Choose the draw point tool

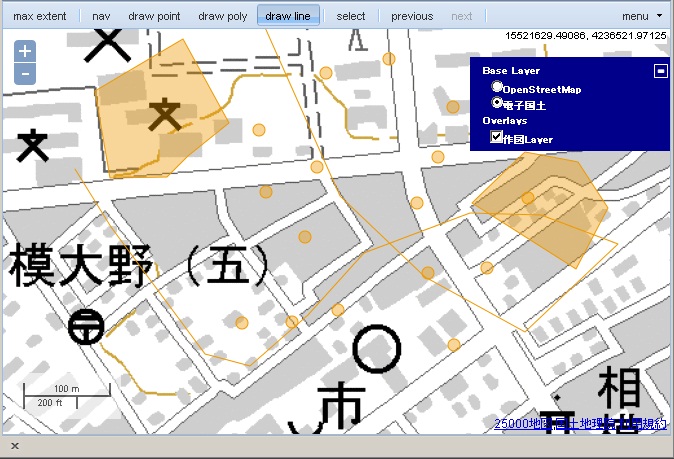(x=154, y=16)
